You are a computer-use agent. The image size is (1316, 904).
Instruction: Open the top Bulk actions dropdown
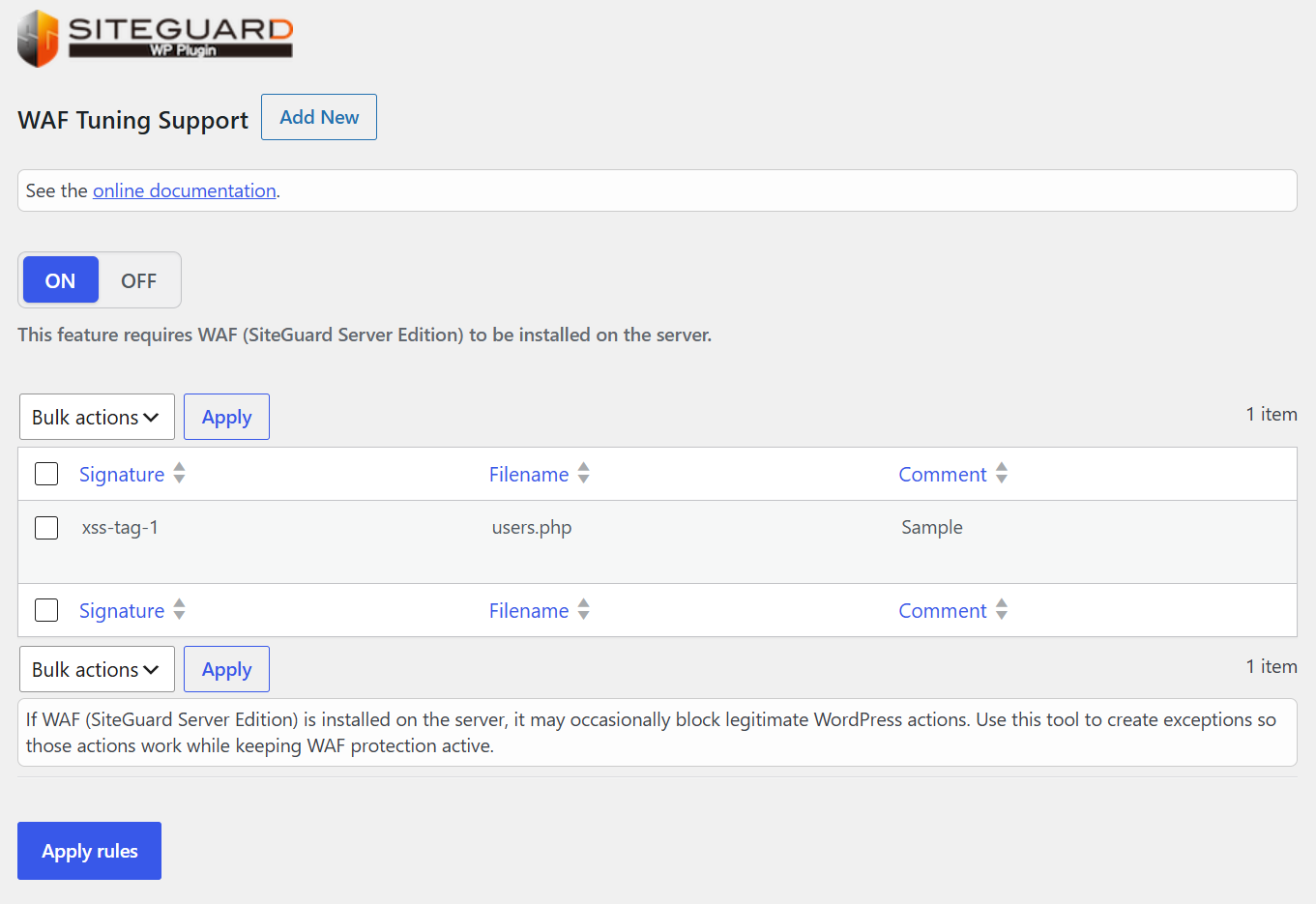click(x=97, y=417)
